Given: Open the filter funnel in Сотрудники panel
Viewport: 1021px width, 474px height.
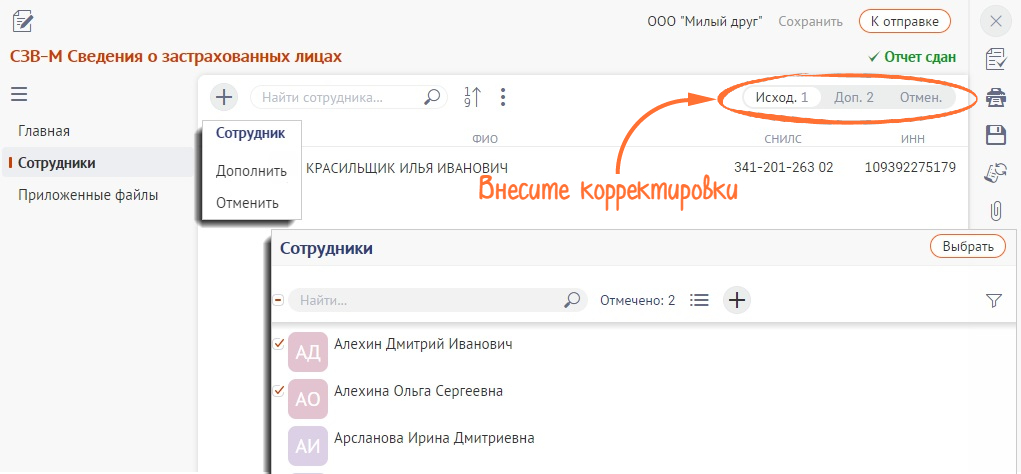Looking at the screenshot, I should pos(993,300).
